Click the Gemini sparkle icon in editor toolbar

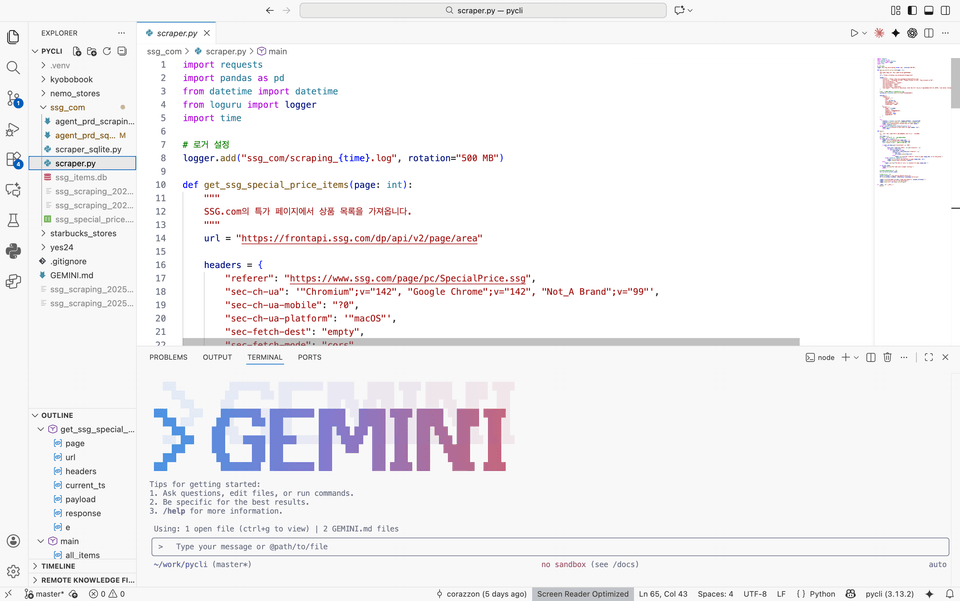(896, 33)
